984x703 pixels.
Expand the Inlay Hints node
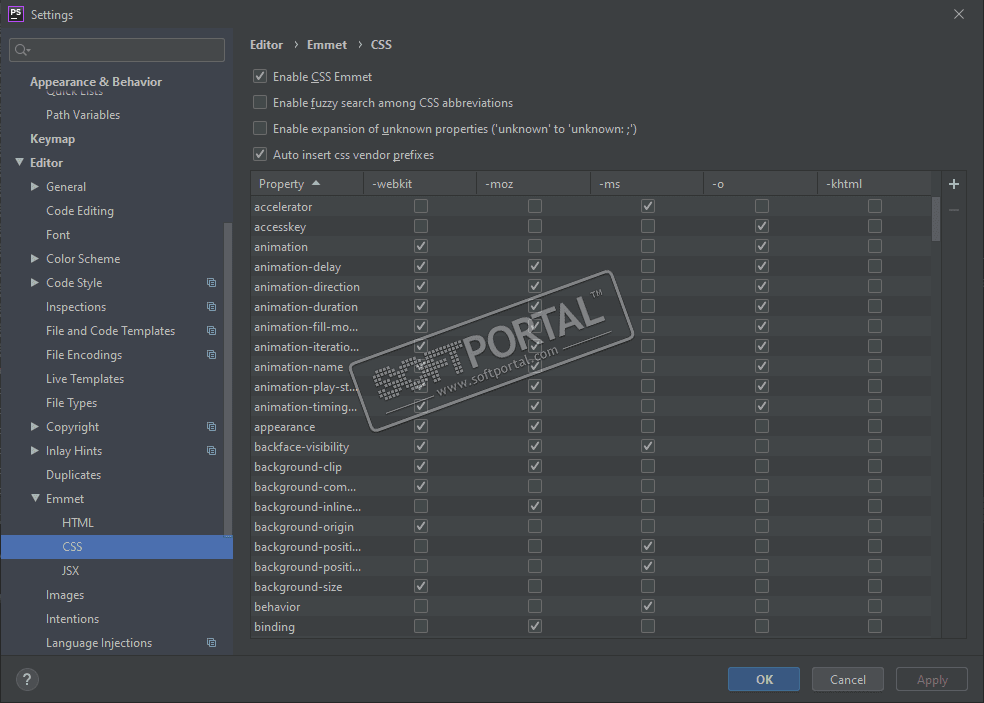coord(35,450)
